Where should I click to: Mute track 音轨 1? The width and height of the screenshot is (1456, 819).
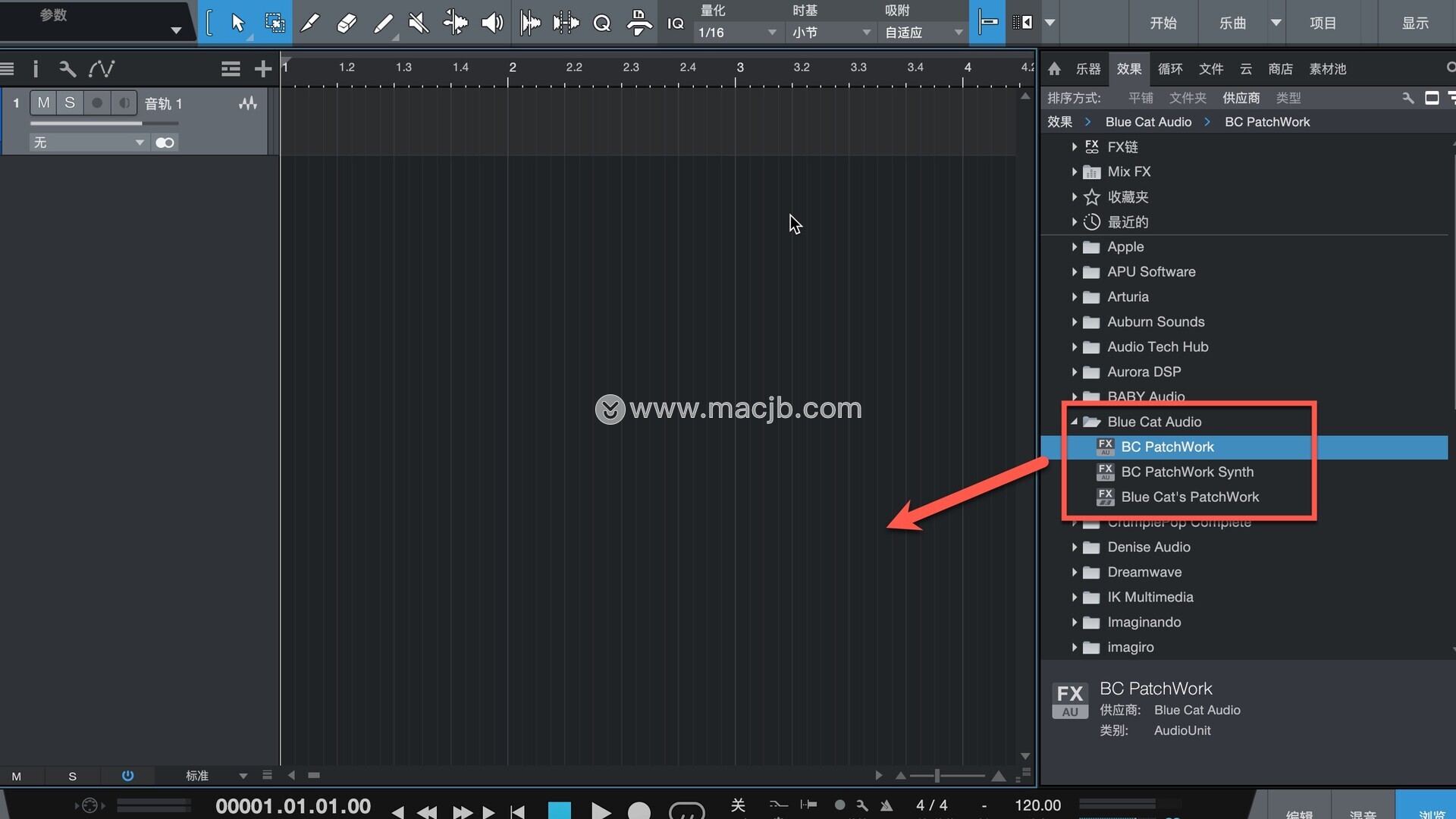pyautogui.click(x=44, y=103)
